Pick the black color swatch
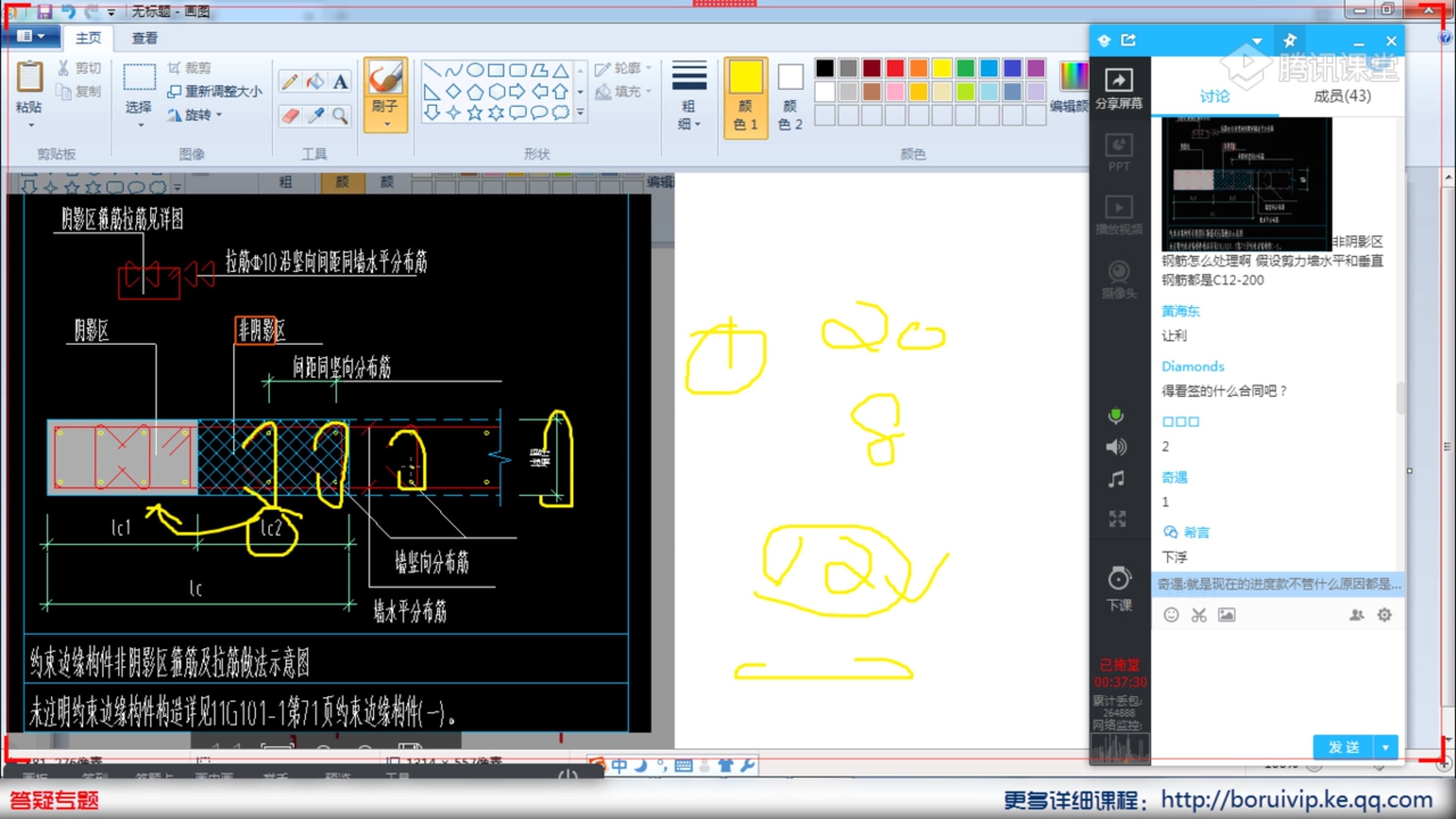Screen dimensions: 1456x819 coord(825,68)
